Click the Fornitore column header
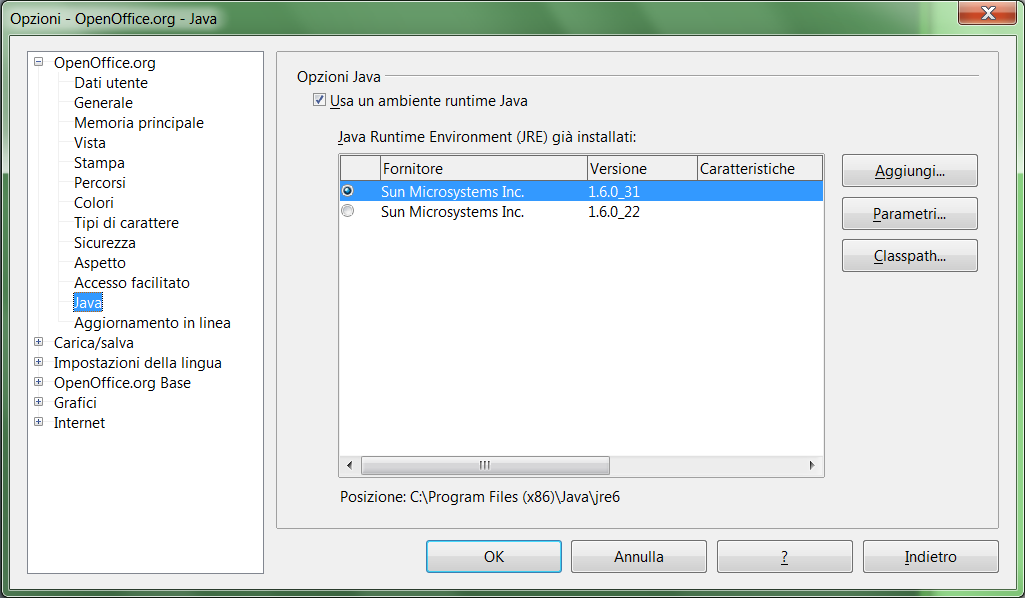 [484, 168]
